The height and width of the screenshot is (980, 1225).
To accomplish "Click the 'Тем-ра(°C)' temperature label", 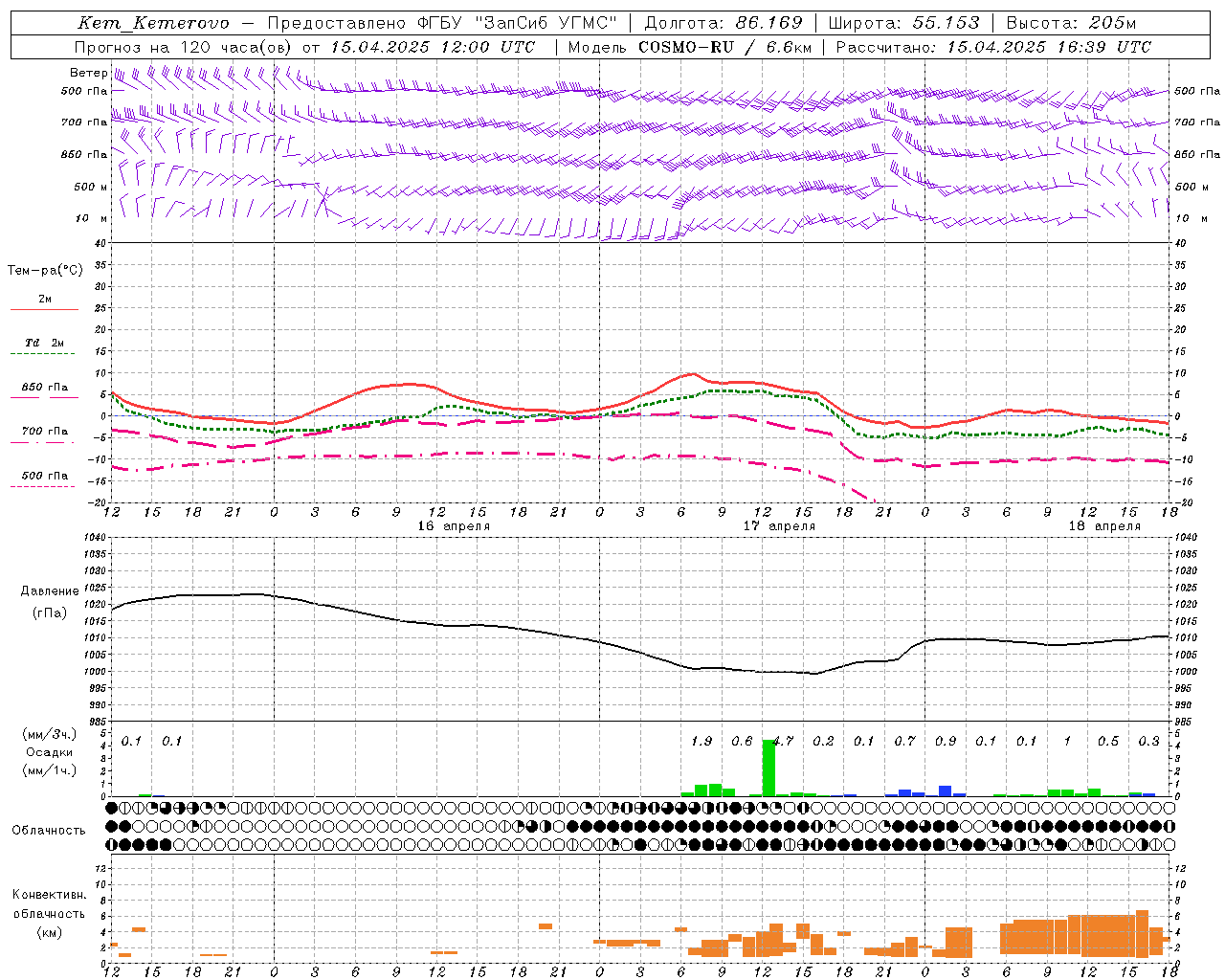I will point(45,270).
